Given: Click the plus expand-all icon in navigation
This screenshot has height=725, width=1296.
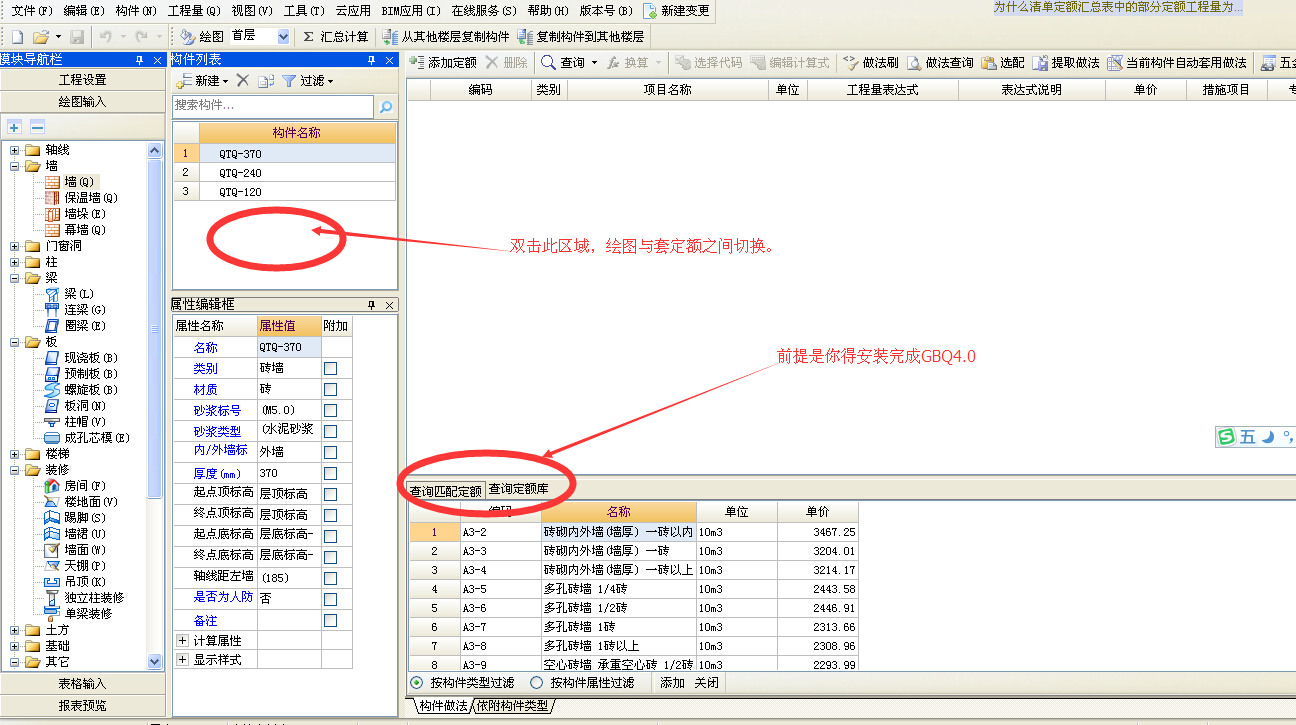Looking at the screenshot, I should pos(14,127).
